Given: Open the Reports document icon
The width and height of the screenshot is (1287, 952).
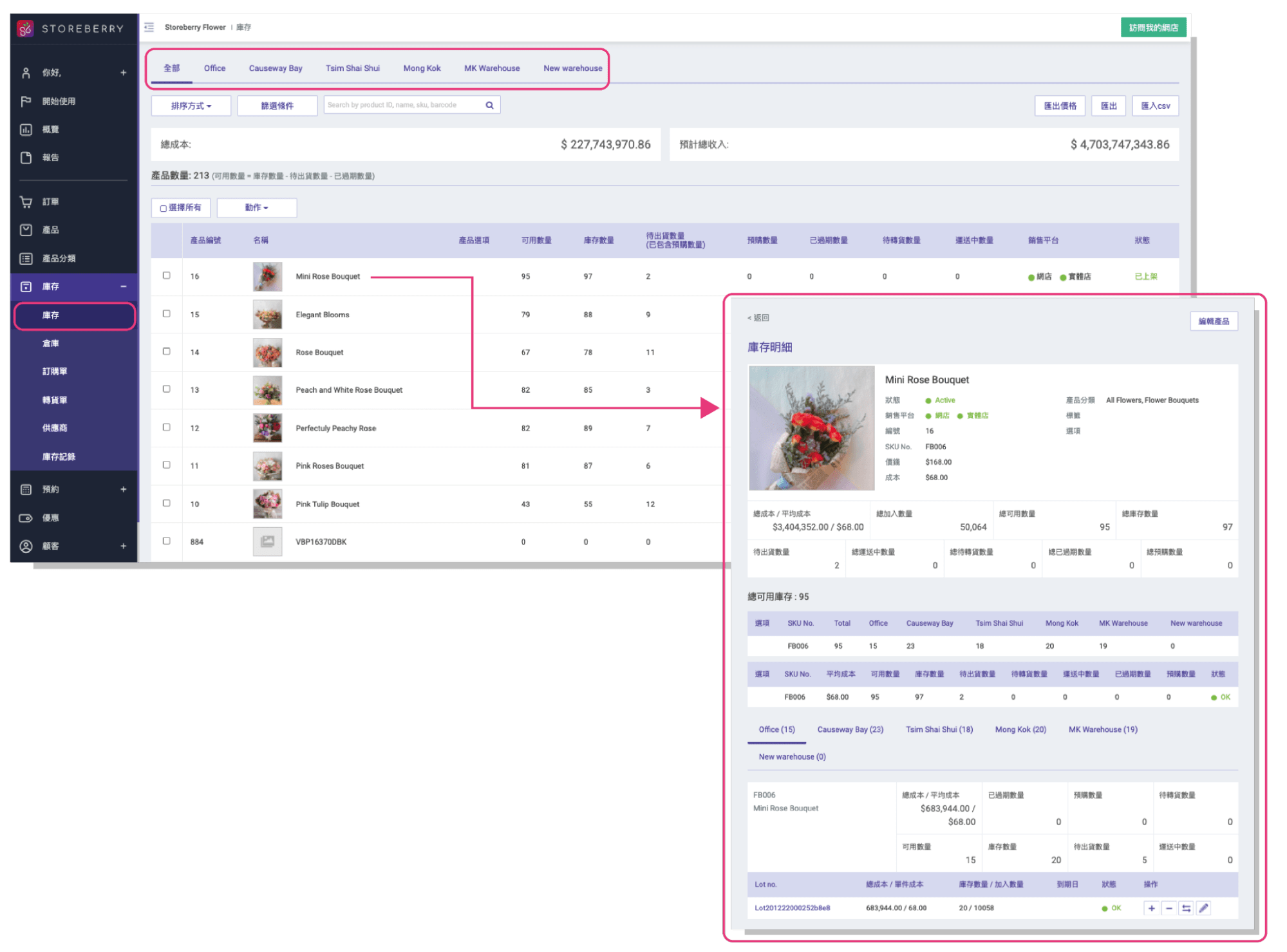Looking at the screenshot, I should pyautogui.click(x=26, y=158).
